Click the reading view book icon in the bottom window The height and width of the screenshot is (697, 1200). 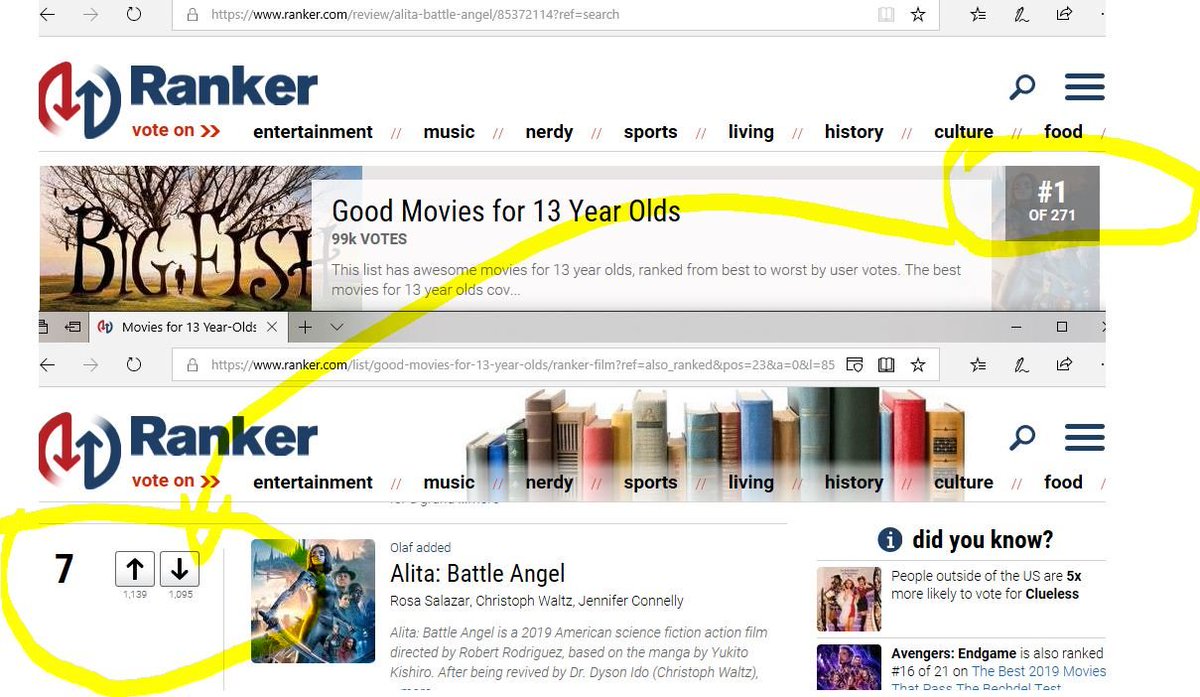(886, 365)
